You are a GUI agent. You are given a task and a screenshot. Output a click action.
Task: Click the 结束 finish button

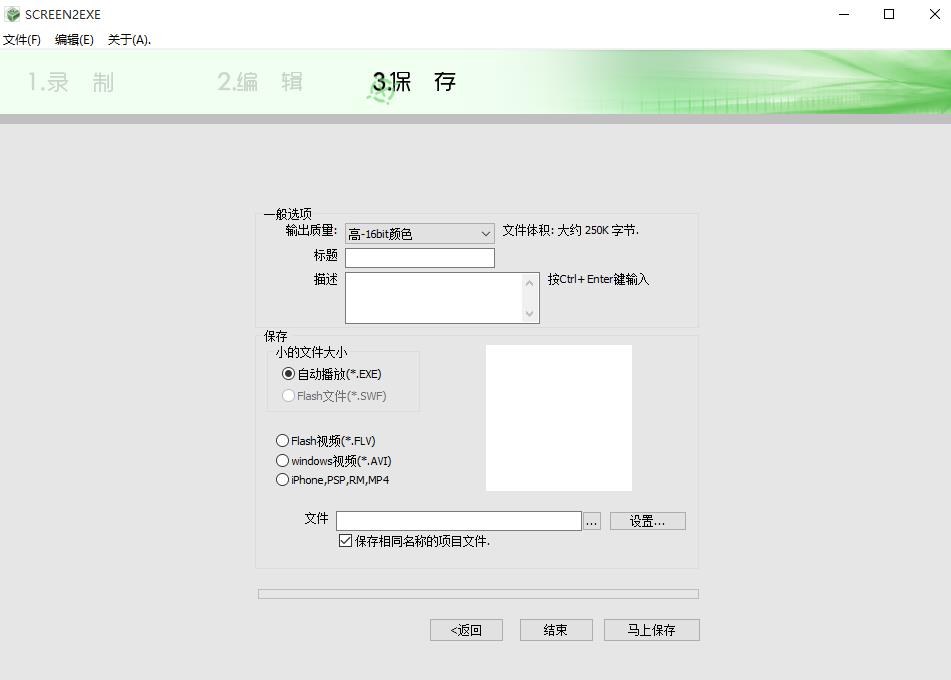(x=556, y=630)
